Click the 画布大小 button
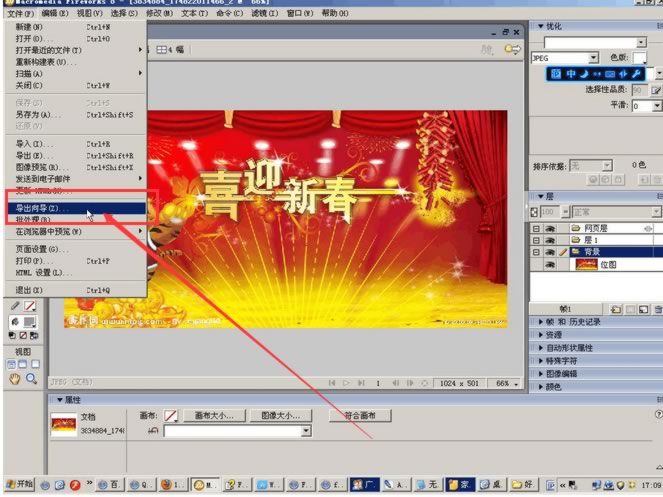Viewport: 663px width, 497px height. (214, 416)
